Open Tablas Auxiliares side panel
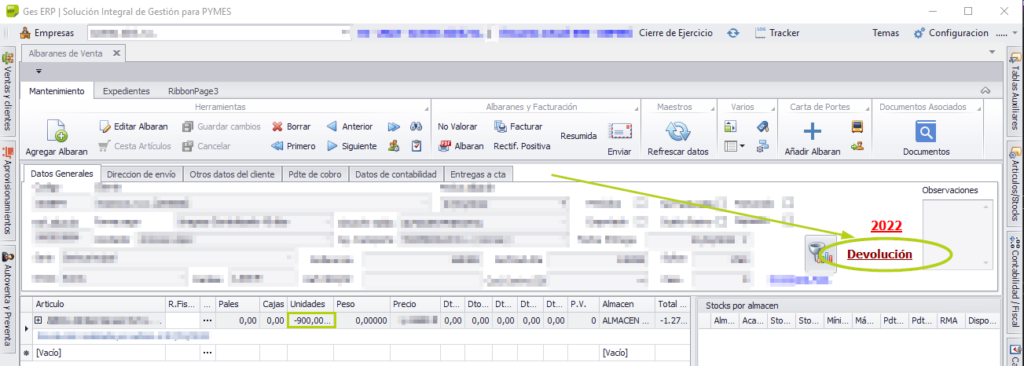 [x=1016, y=92]
